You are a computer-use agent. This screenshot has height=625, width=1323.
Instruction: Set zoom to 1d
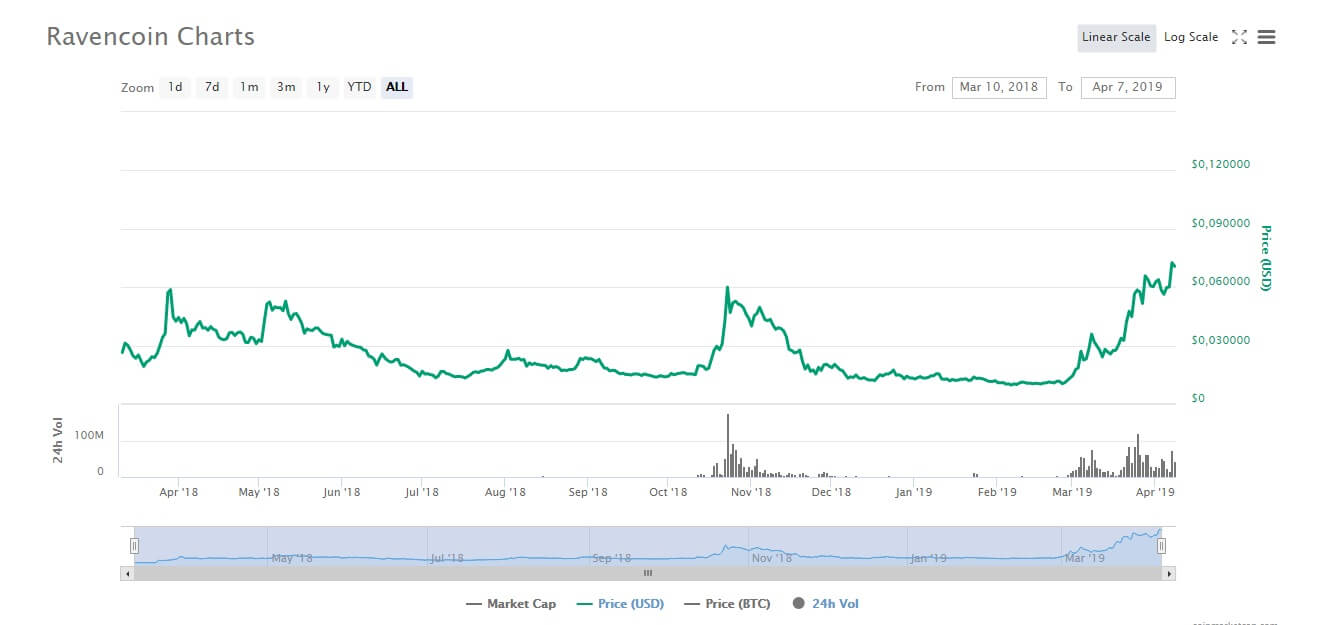(175, 87)
